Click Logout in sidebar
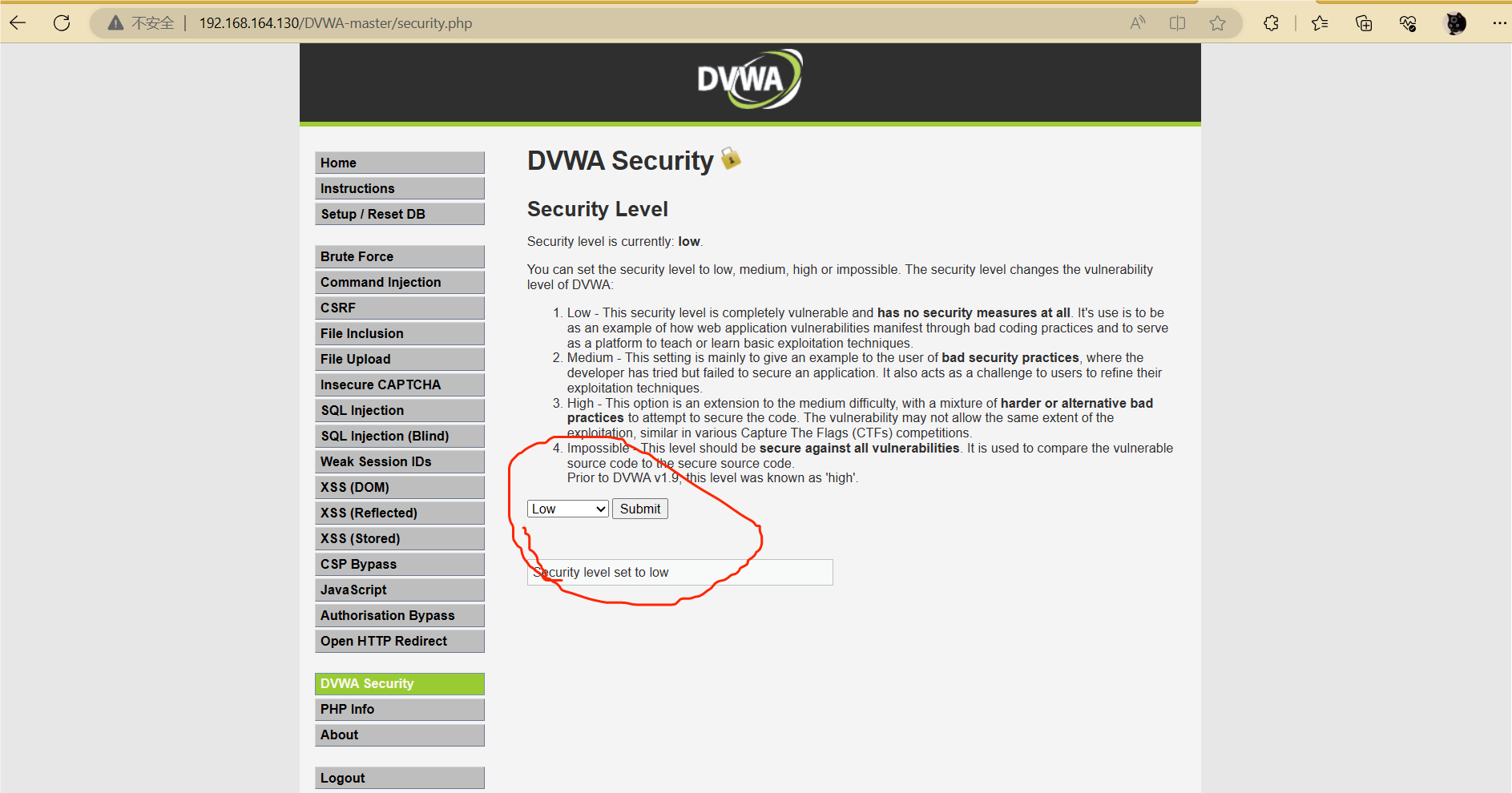This screenshot has width=1512, height=793. 400,778
